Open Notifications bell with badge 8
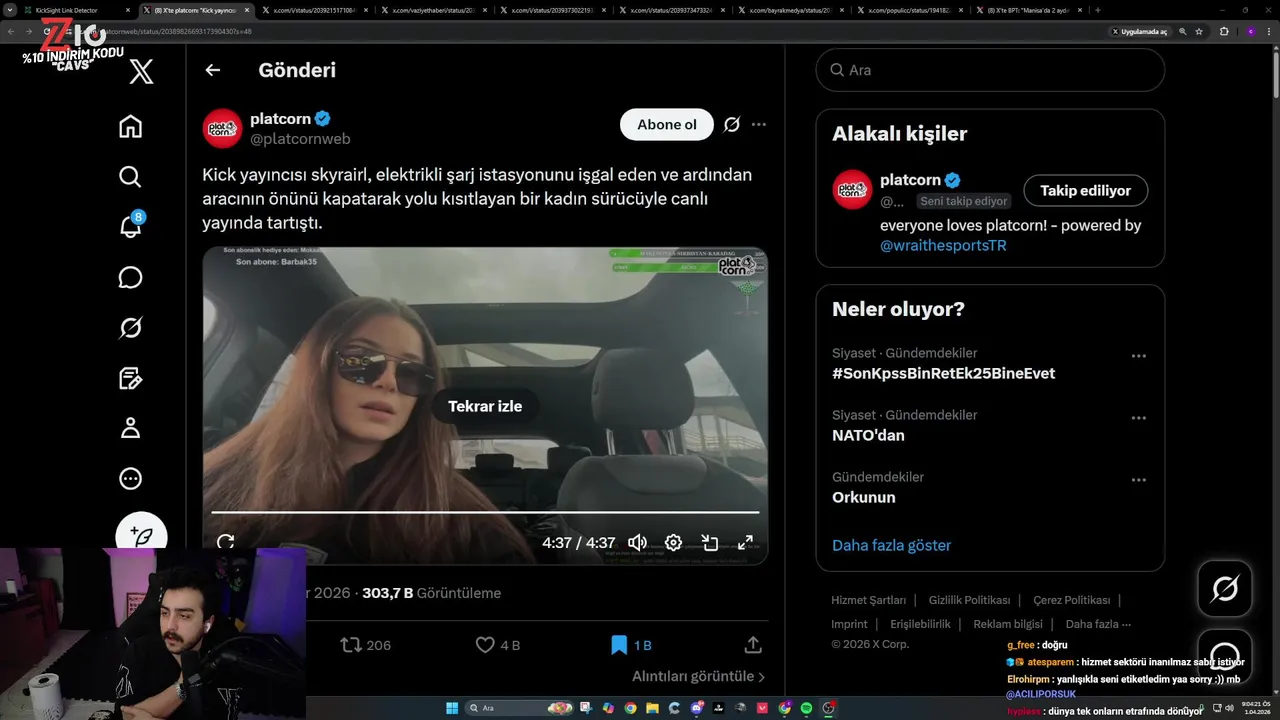The width and height of the screenshot is (1280, 720). [x=130, y=226]
